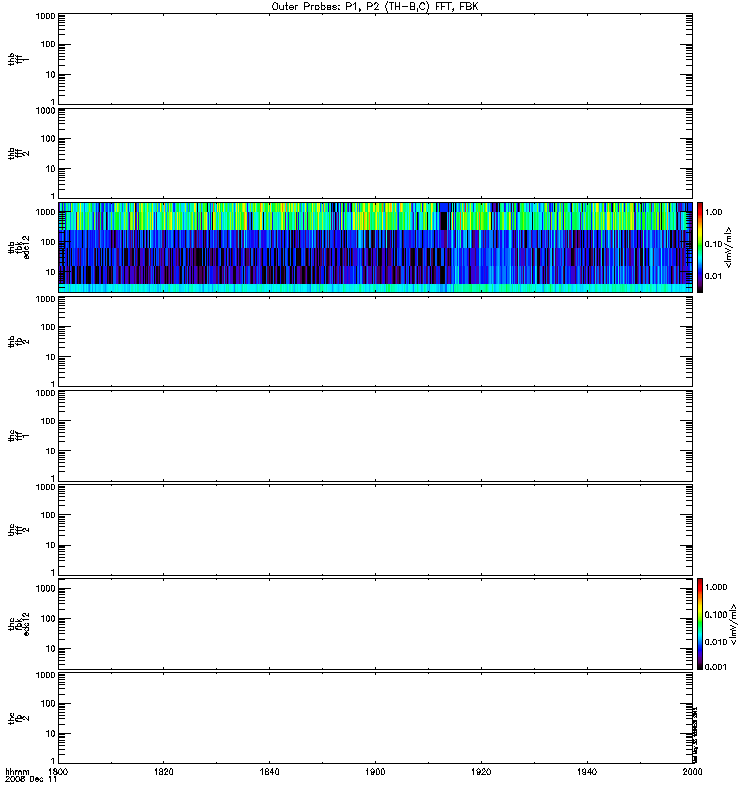
Task: Click color bar value 0.10
Action: click(x=713, y=244)
